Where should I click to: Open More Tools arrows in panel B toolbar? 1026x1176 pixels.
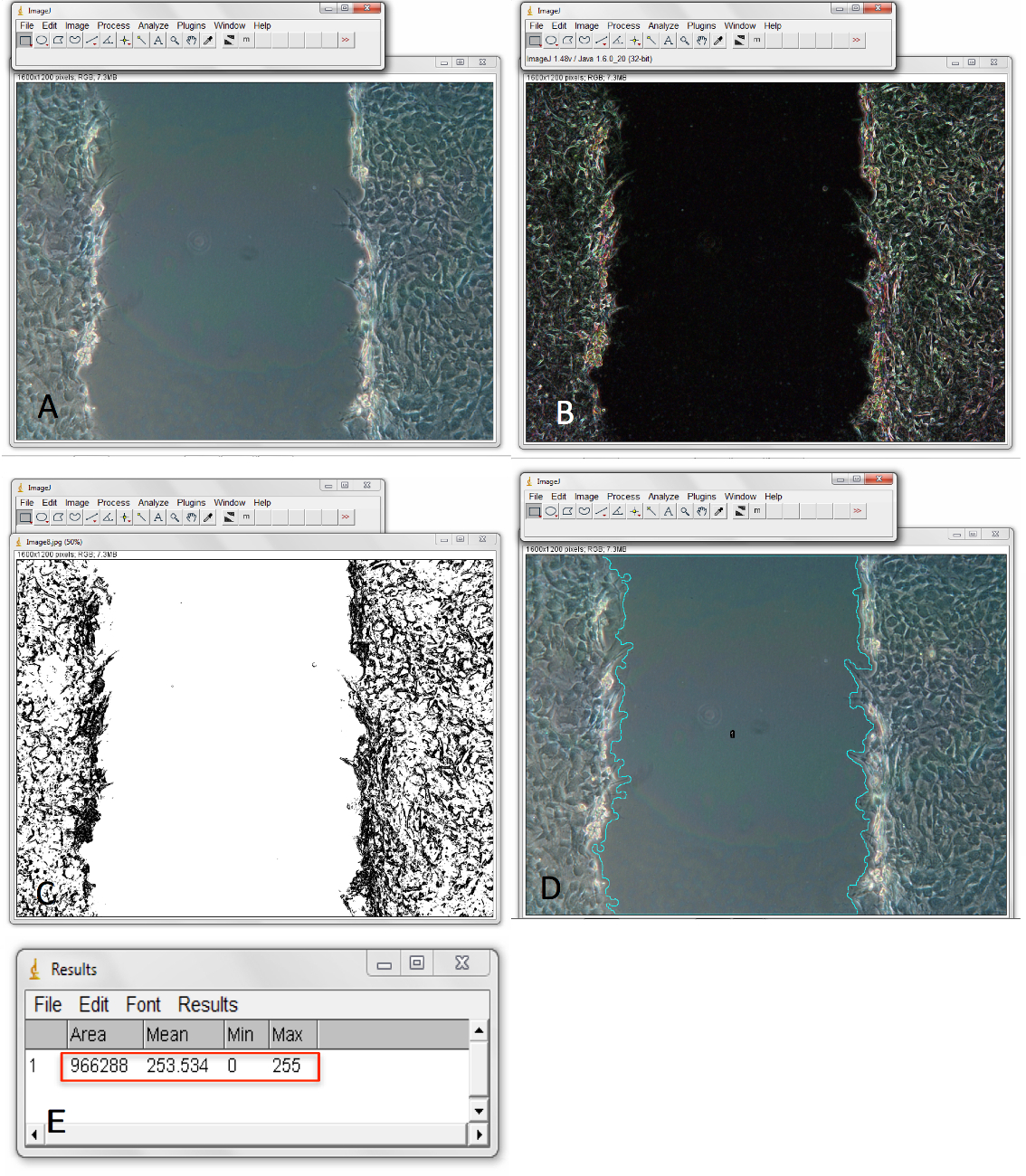point(856,40)
